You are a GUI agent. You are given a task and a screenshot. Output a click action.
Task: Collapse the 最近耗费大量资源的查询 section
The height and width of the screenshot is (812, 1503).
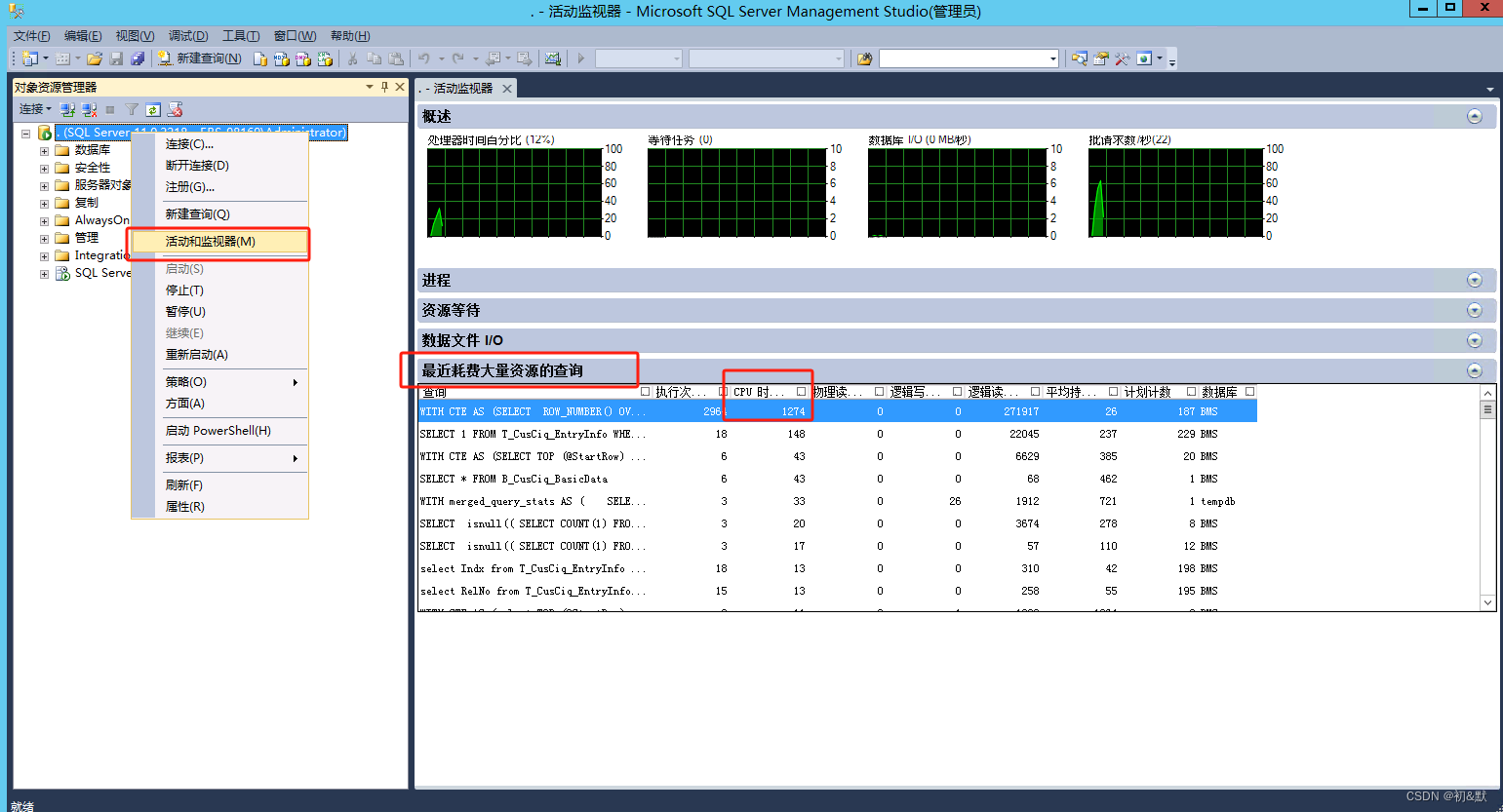click(x=1474, y=370)
